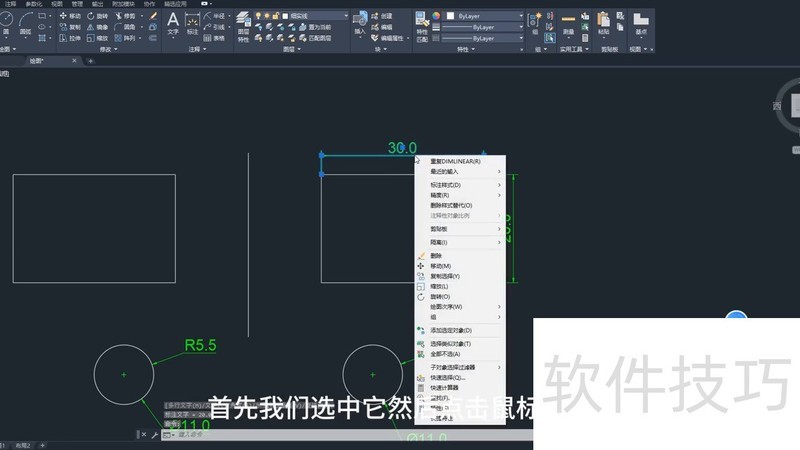Select the Rotate (旋转) tool
This screenshot has height=450, width=800.
[97, 16]
